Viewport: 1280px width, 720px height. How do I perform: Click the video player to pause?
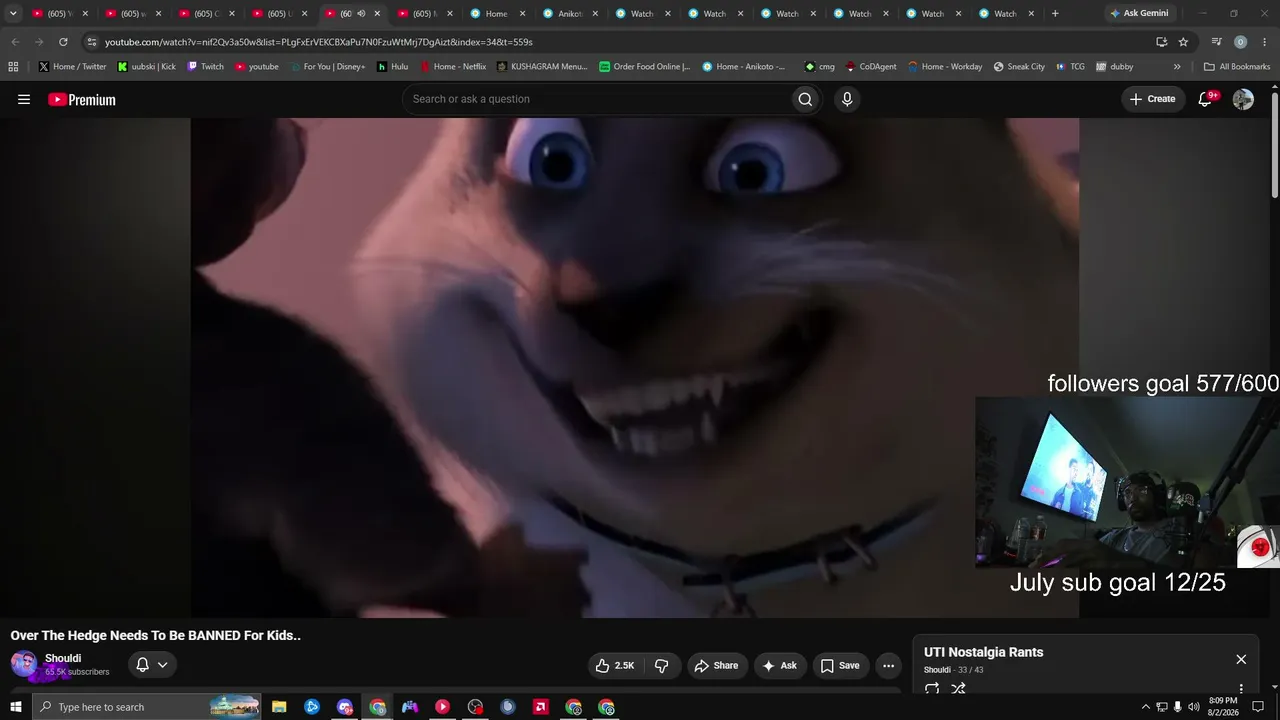click(635, 368)
